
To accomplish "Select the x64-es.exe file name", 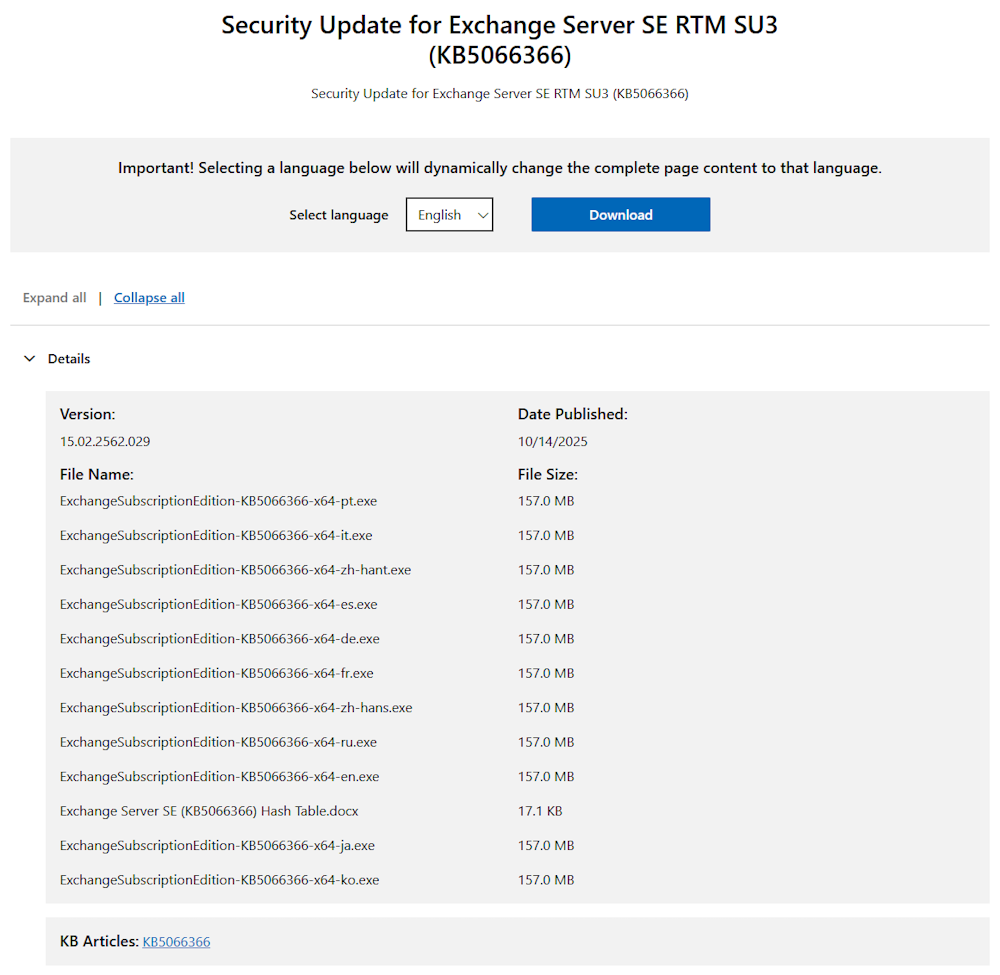I will click(218, 605).
